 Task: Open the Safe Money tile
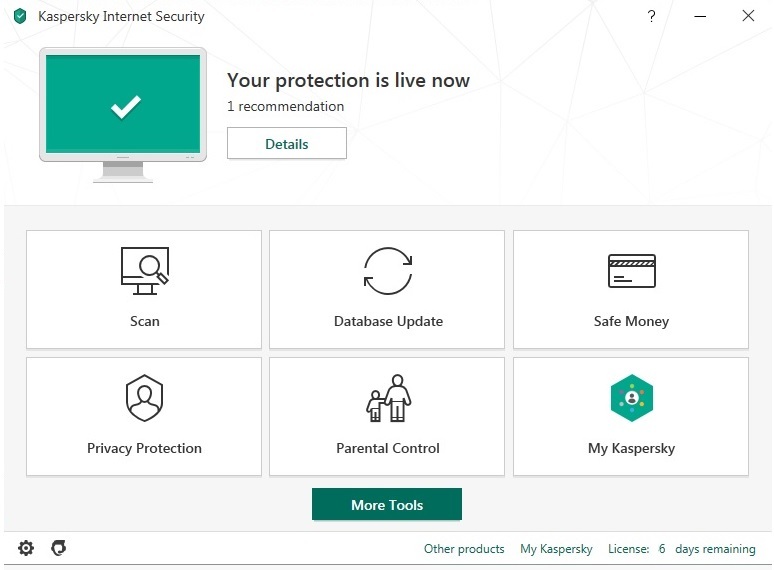point(631,289)
